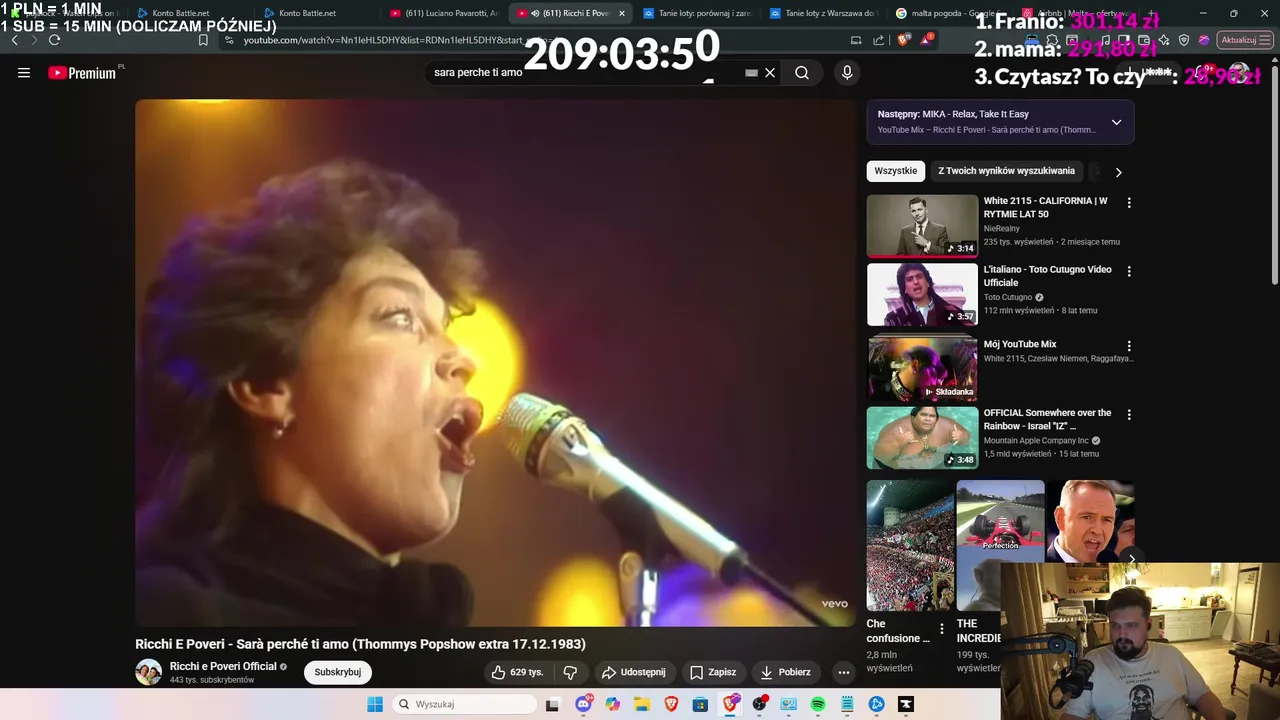Open options for White 2115 CALIFORNIA video
The width and height of the screenshot is (1280, 720).
pos(1129,203)
